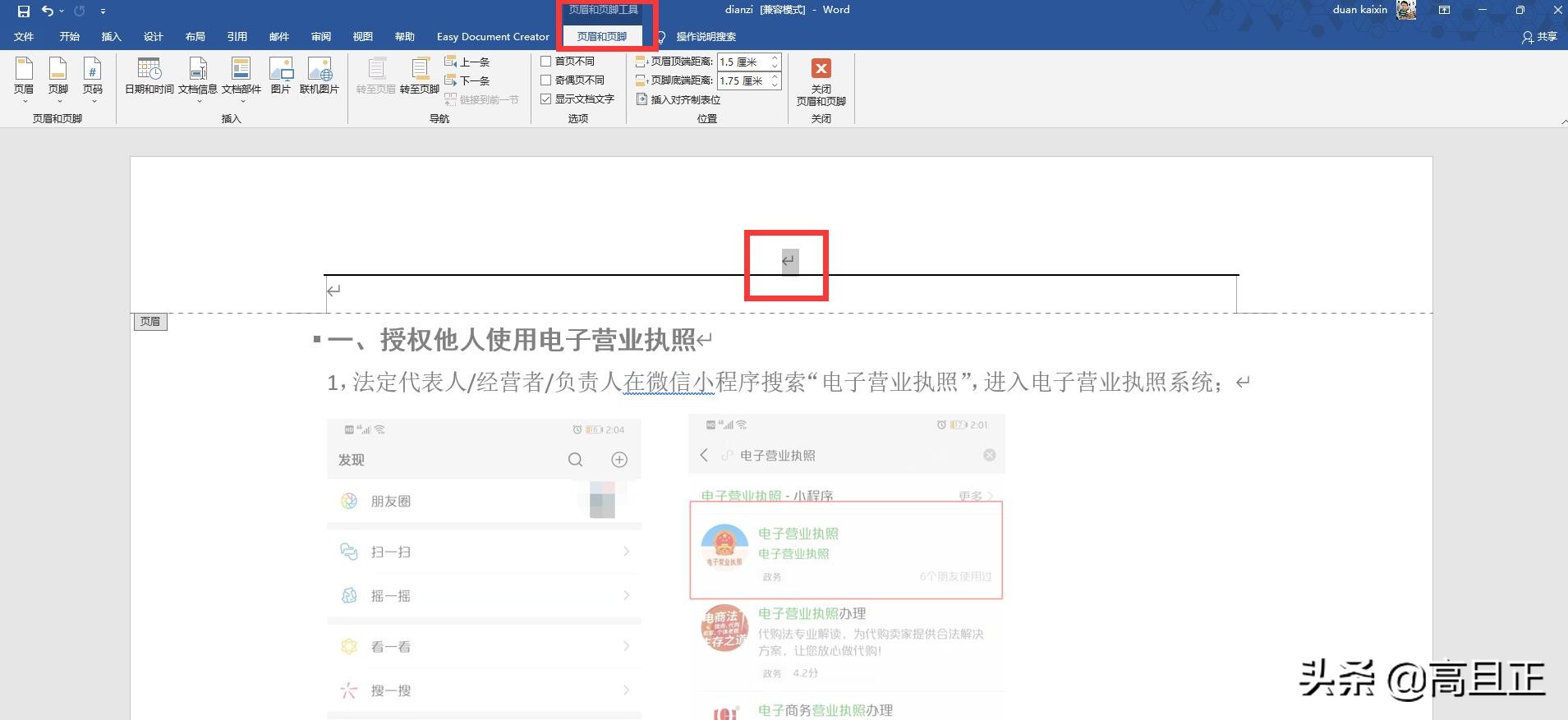This screenshot has height=720, width=1568.
Task: Click the Save icon in title bar
Action: 24,11
